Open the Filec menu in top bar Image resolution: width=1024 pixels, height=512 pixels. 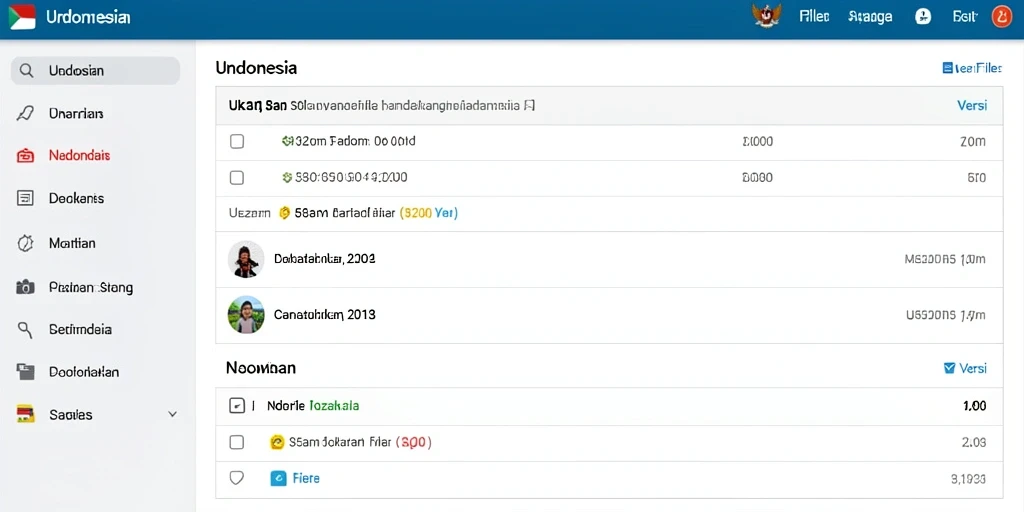(814, 17)
